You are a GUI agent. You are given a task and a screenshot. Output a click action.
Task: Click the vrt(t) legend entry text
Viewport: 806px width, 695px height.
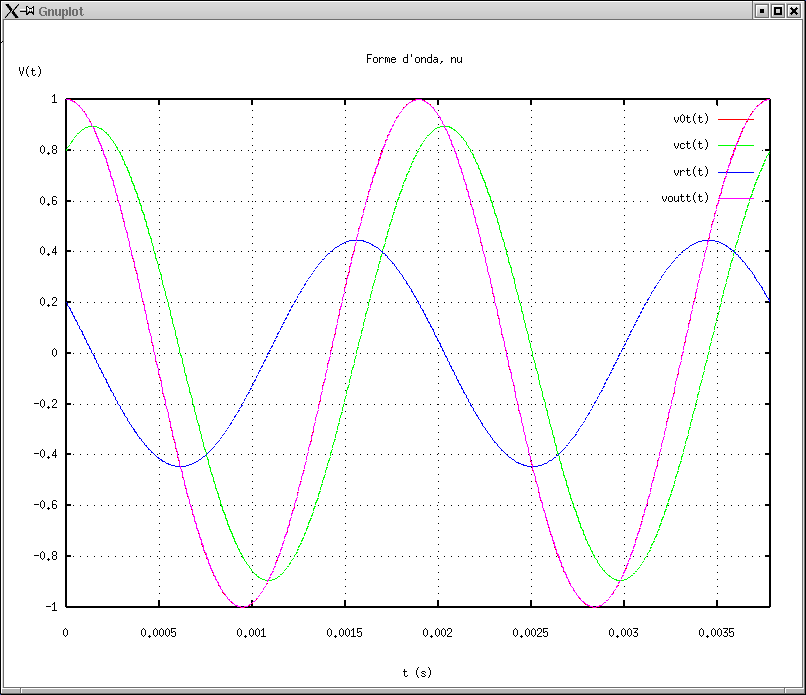690,171
